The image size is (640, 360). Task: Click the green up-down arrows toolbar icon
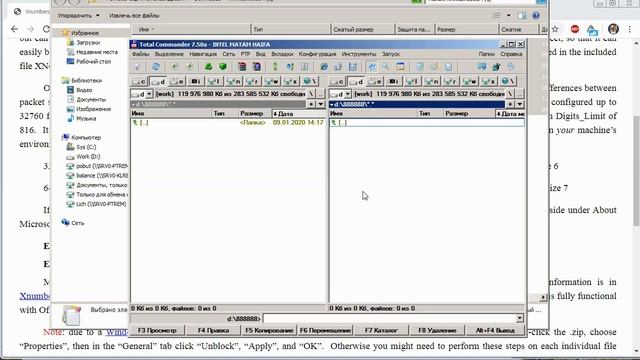pos(275,67)
